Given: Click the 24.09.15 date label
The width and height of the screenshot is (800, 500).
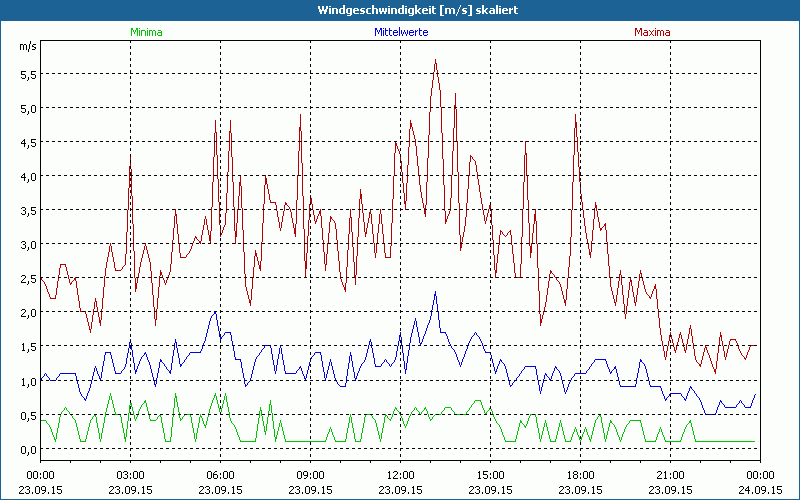Looking at the screenshot, I should [760, 489].
